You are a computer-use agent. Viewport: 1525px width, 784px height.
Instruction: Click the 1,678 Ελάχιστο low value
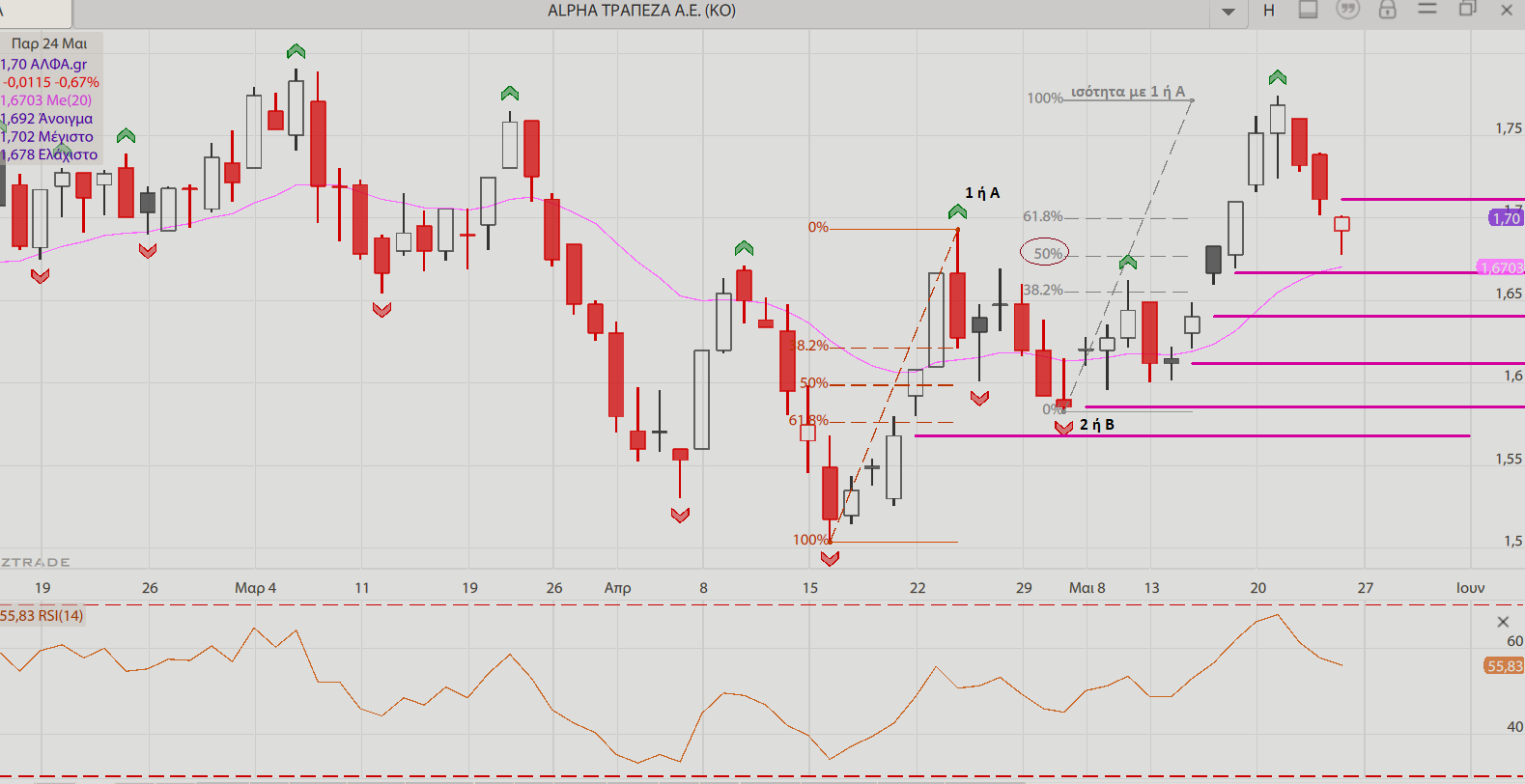[x=49, y=154]
